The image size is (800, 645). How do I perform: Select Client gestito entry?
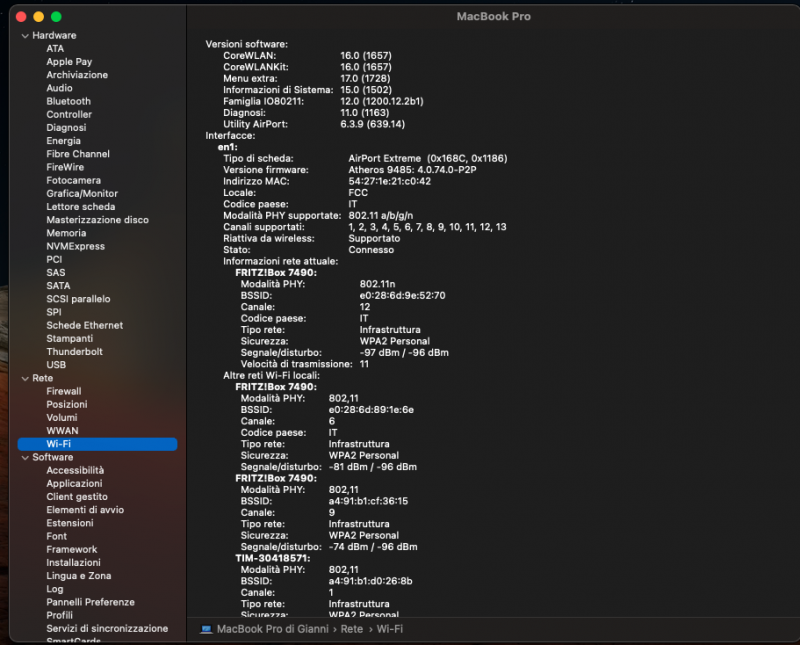tap(77, 497)
